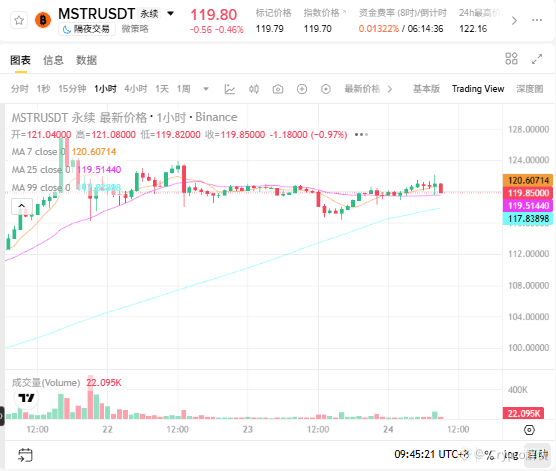This screenshot has width=556, height=471.
Task: Click the 标记价格 mark price label
Action: (x=273, y=13)
